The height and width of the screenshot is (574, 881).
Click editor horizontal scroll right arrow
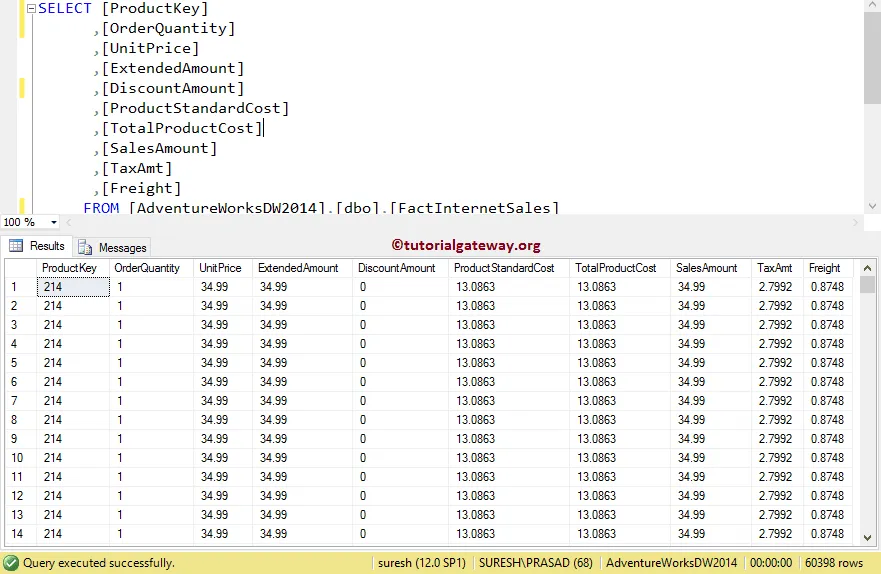[x=856, y=222]
